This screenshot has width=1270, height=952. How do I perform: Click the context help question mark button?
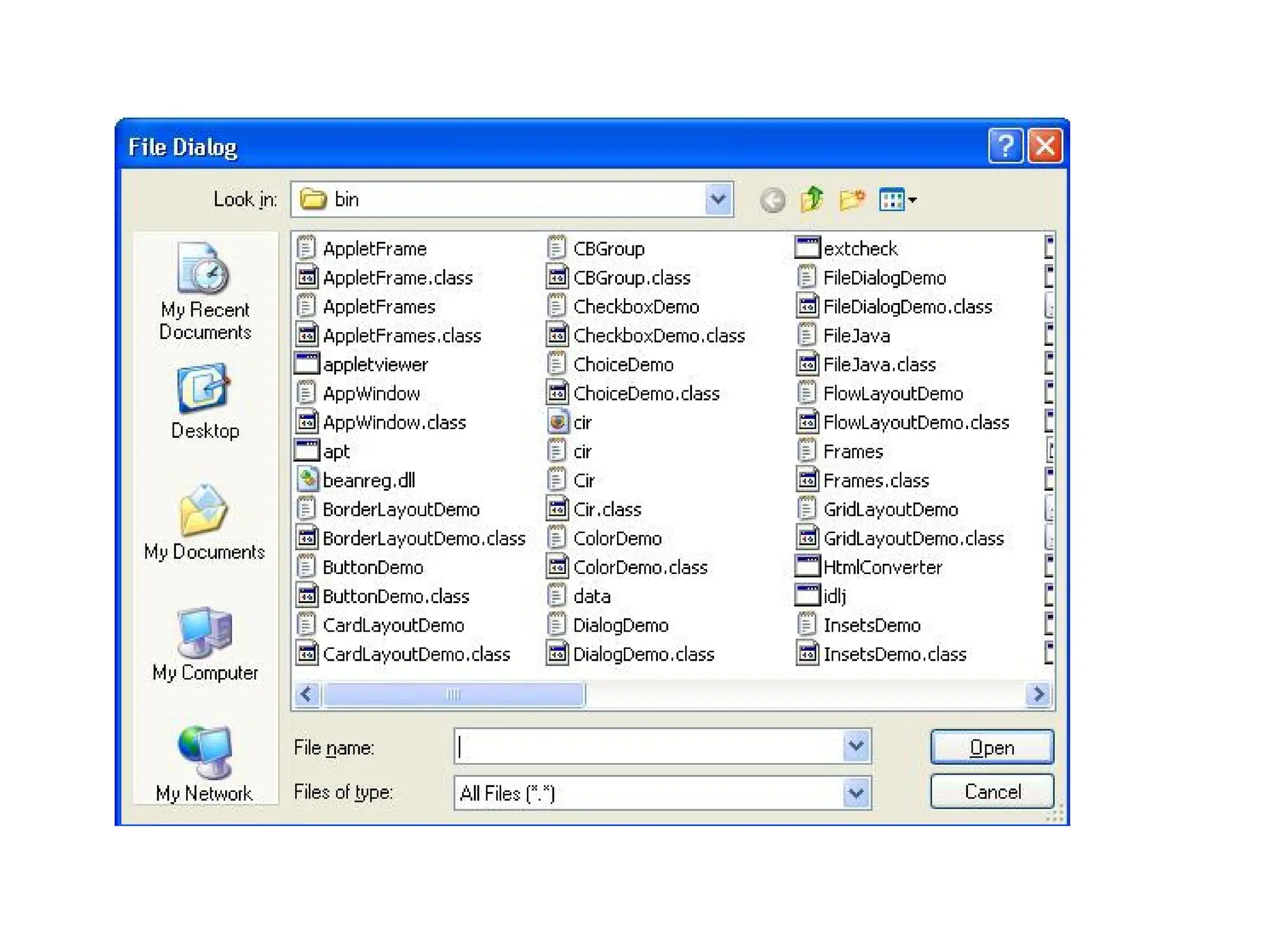pyautogui.click(x=1005, y=147)
